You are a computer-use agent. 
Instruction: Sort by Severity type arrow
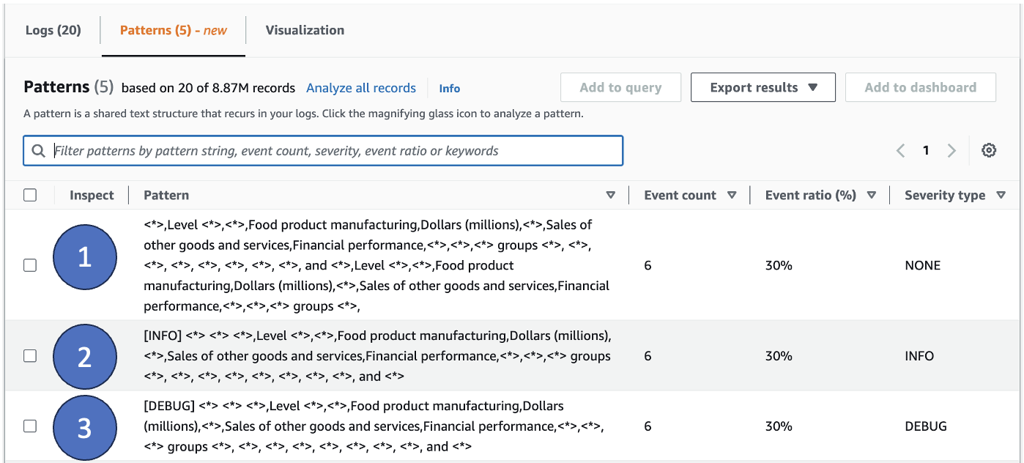tap(1001, 195)
